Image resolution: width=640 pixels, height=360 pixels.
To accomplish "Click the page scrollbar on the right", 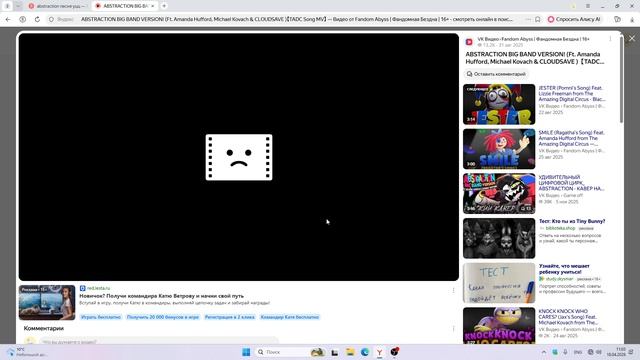I will (621, 80).
